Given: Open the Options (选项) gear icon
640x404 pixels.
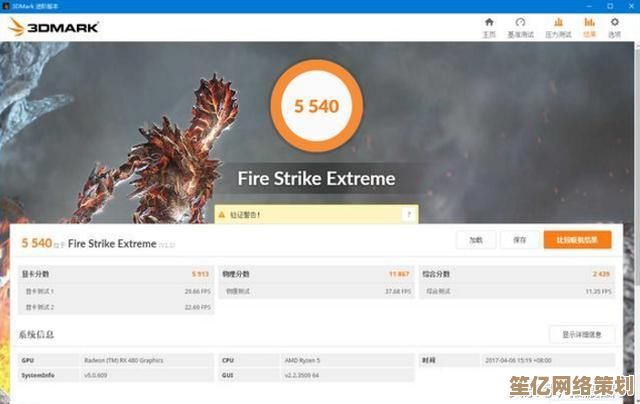Looking at the screenshot, I should click(615, 22).
